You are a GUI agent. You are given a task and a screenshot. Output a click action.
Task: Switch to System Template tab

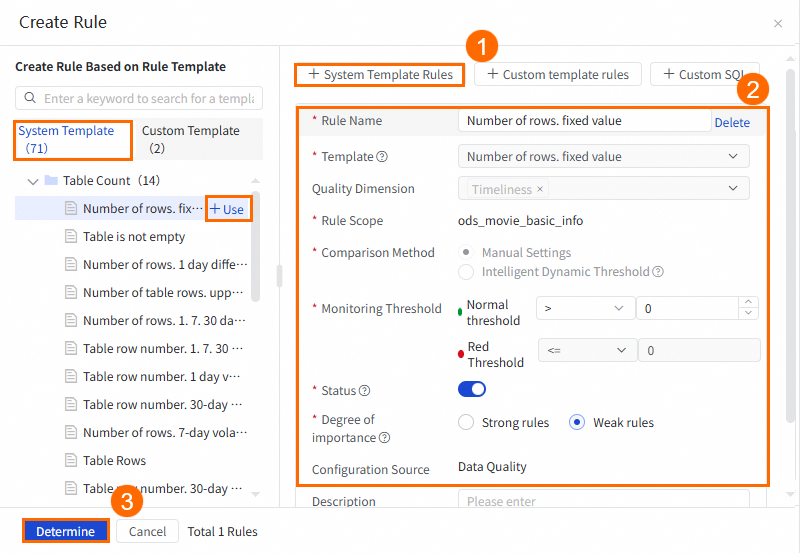[67, 139]
